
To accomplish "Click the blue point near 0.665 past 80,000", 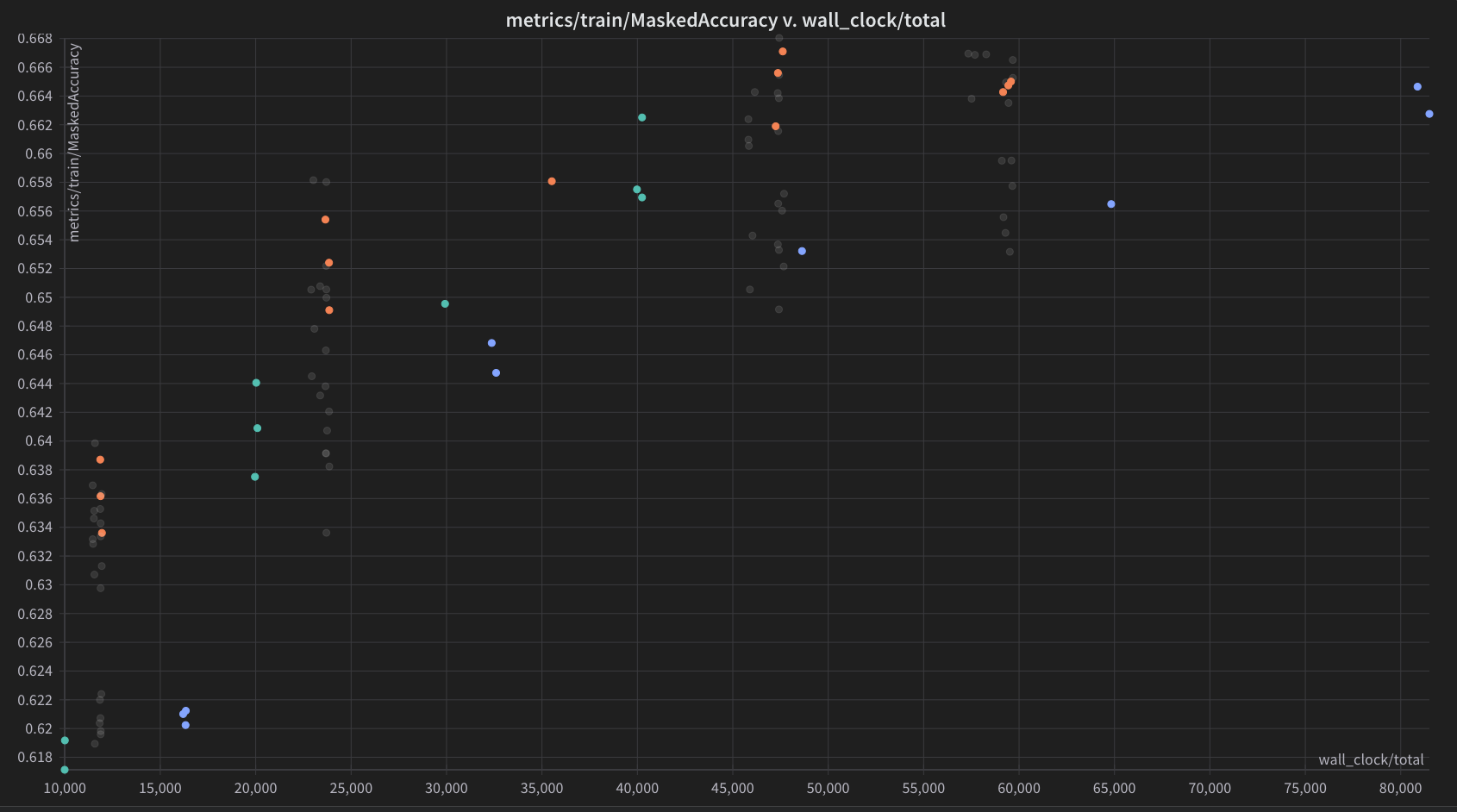I will point(1417,87).
